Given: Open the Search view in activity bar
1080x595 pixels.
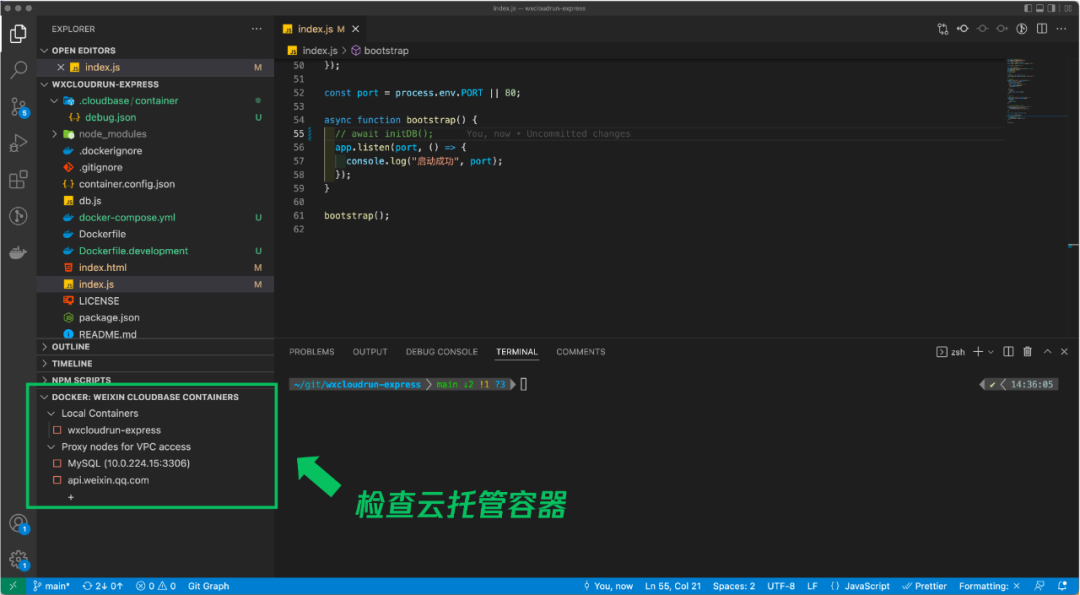Looking at the screenshot, I should 18,70.
